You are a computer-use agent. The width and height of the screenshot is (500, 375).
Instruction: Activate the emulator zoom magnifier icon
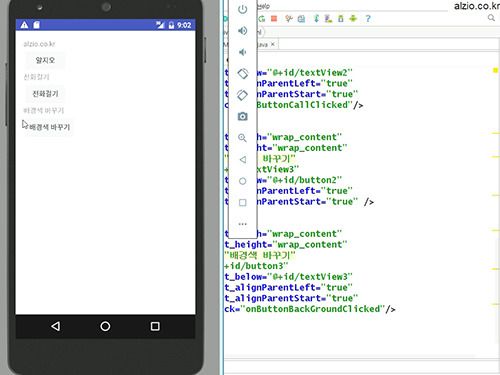(x=242, y=138)
